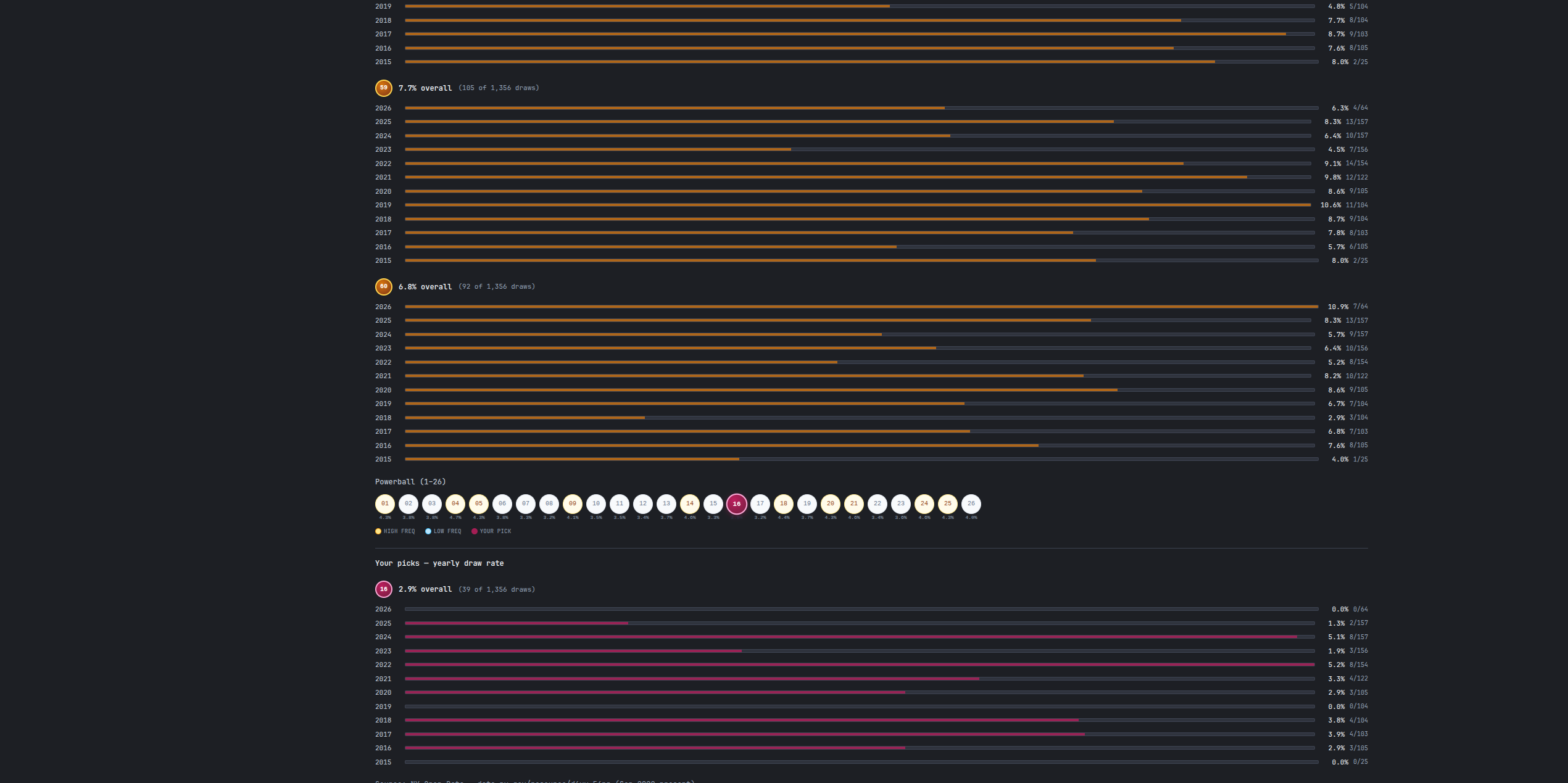Click the HIGH FREQ legend item
1568x783 pixels.
pos(395,531)
